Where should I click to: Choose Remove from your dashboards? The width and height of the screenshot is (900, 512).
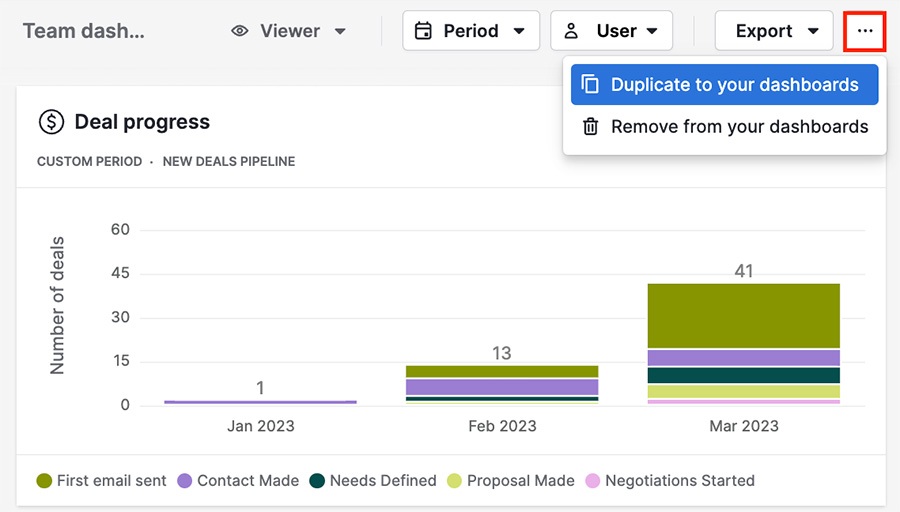(739, 127)
